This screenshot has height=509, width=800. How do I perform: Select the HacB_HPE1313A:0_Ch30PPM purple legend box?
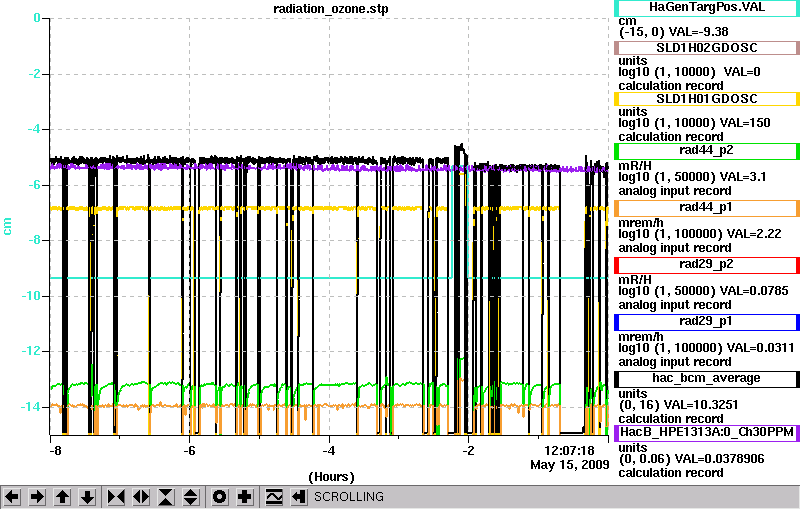tap(707, 432)
